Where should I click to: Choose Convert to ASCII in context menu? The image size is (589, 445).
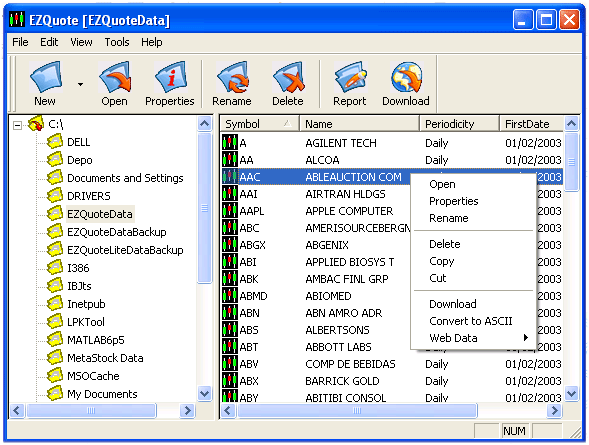pos(473,321)
